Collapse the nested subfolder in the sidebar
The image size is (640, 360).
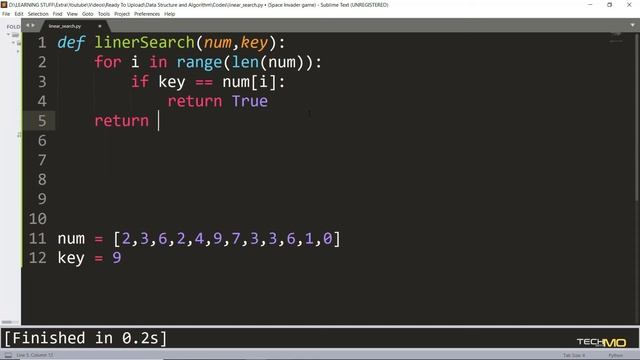13,42
